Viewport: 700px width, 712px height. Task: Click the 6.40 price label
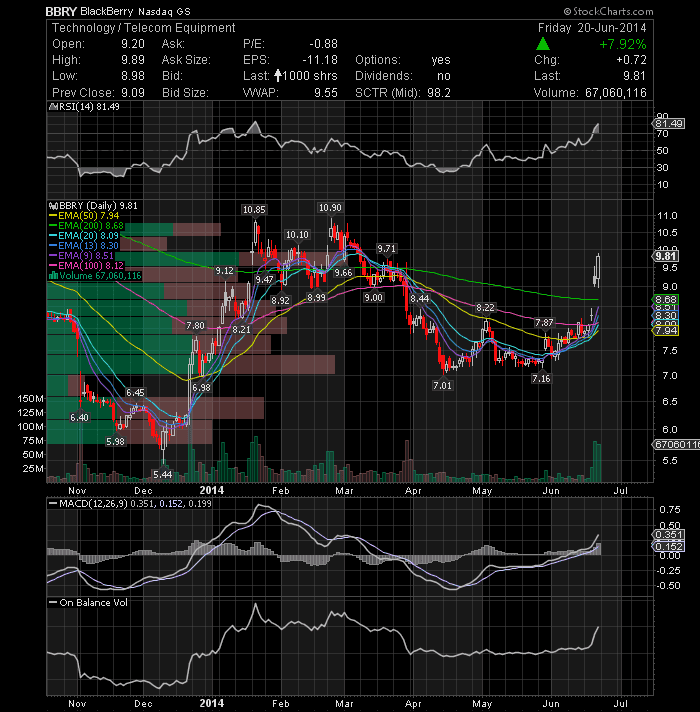tap(79, 417)
